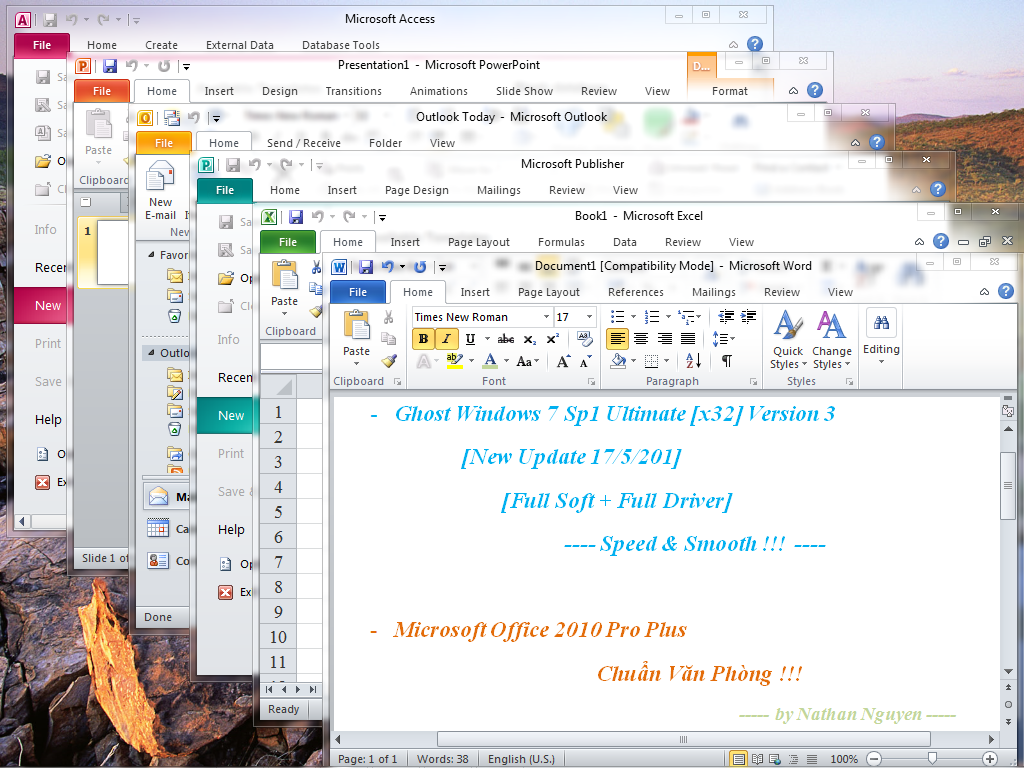Open the Quick Styles dropdown in Word
This screenshot has width=1024, height=768.
(788, 340)
